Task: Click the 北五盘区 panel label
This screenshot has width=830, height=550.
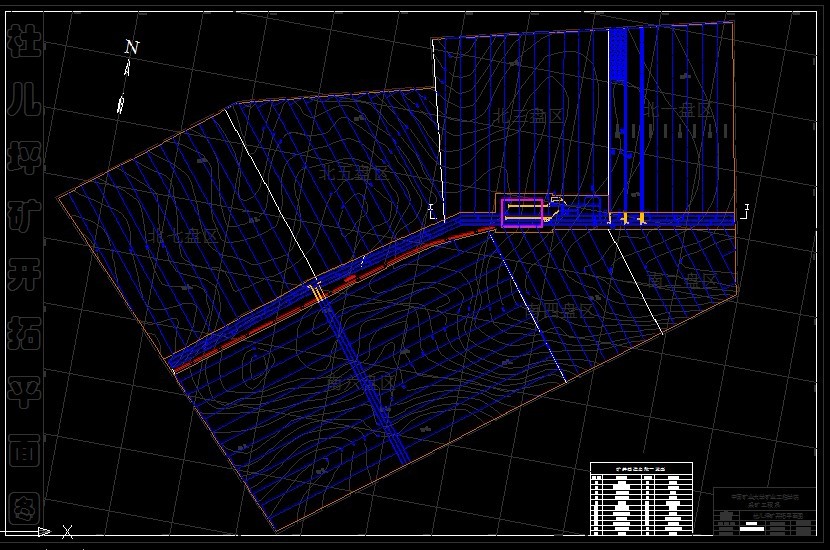Action: point(355,173)
